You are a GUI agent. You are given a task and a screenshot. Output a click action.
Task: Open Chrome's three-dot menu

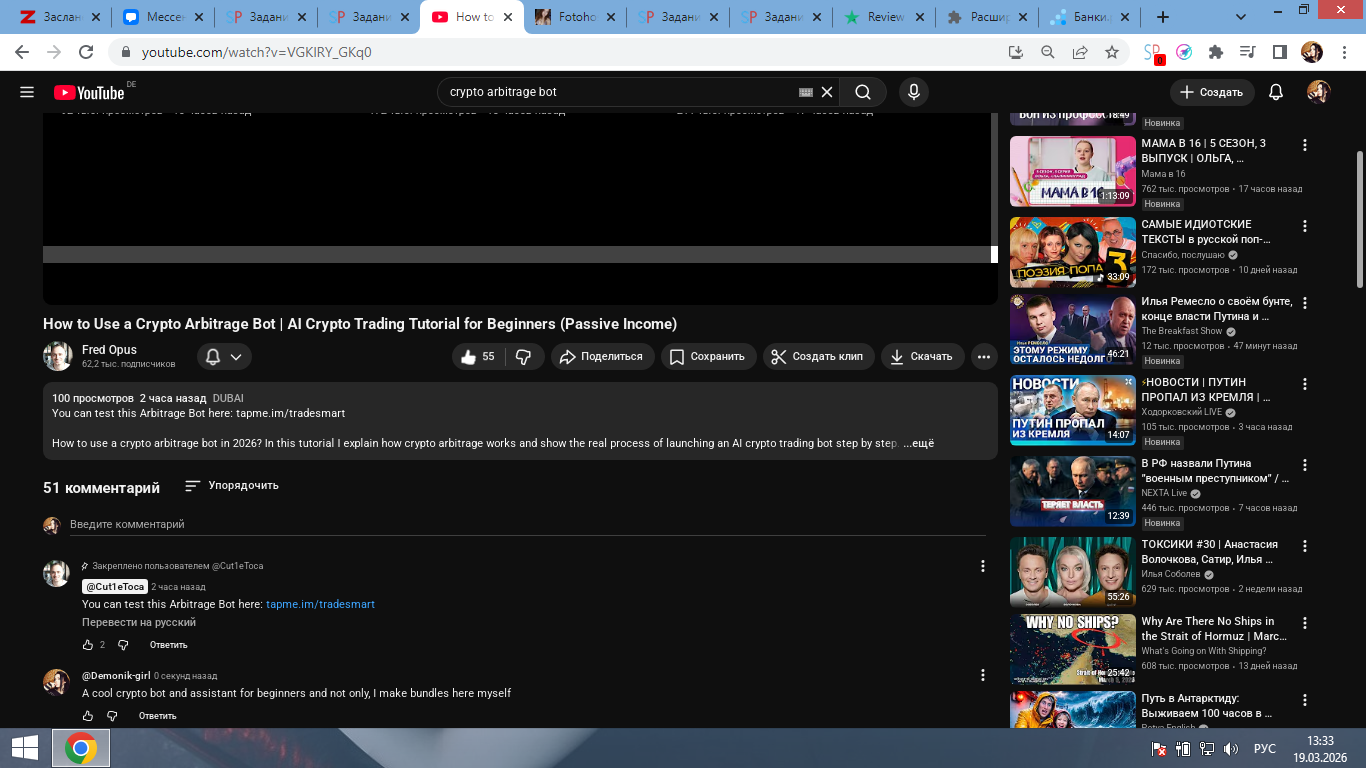(x=1342, y=52)
